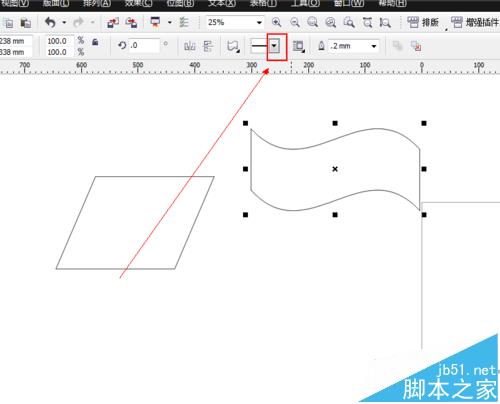Click Zoom to Page Width icon
500x404 pixels.
(x=367, y=22)
